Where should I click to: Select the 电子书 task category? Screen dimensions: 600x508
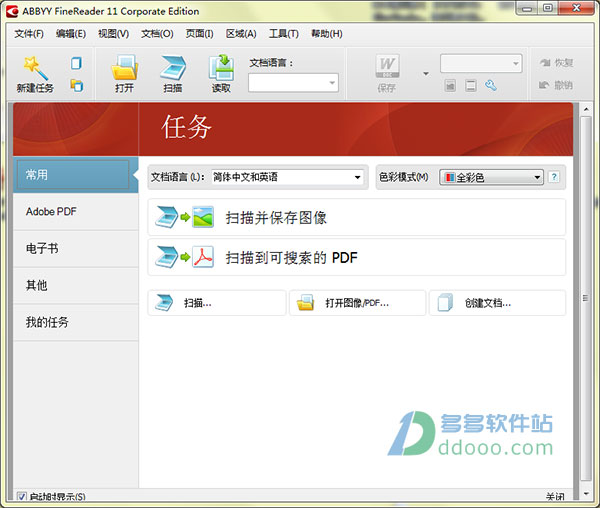tap(75, 249)
